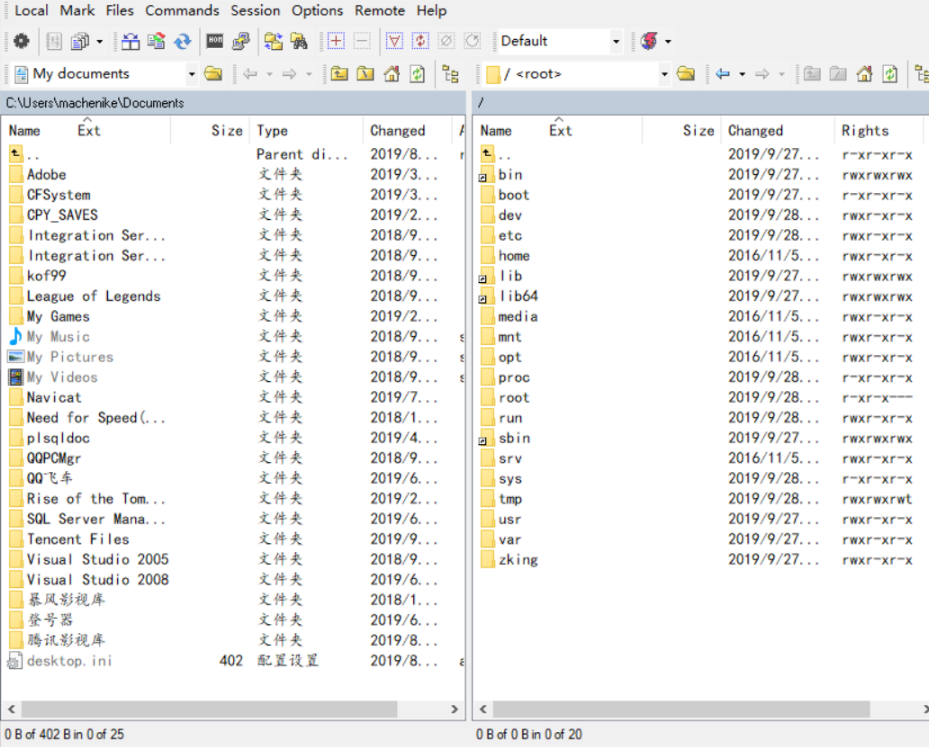Sort local panel by Size column
Screen dimensions: 929x747
[x=210, y=130]
